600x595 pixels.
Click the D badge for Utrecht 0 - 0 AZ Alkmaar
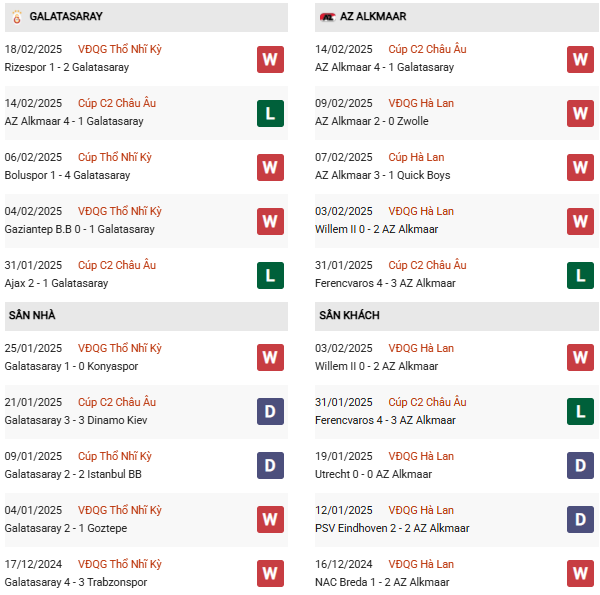580,466
